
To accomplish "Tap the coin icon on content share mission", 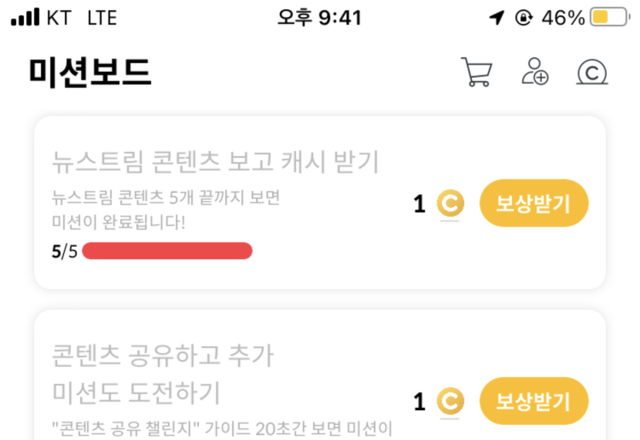I will [x=451, y=402].
